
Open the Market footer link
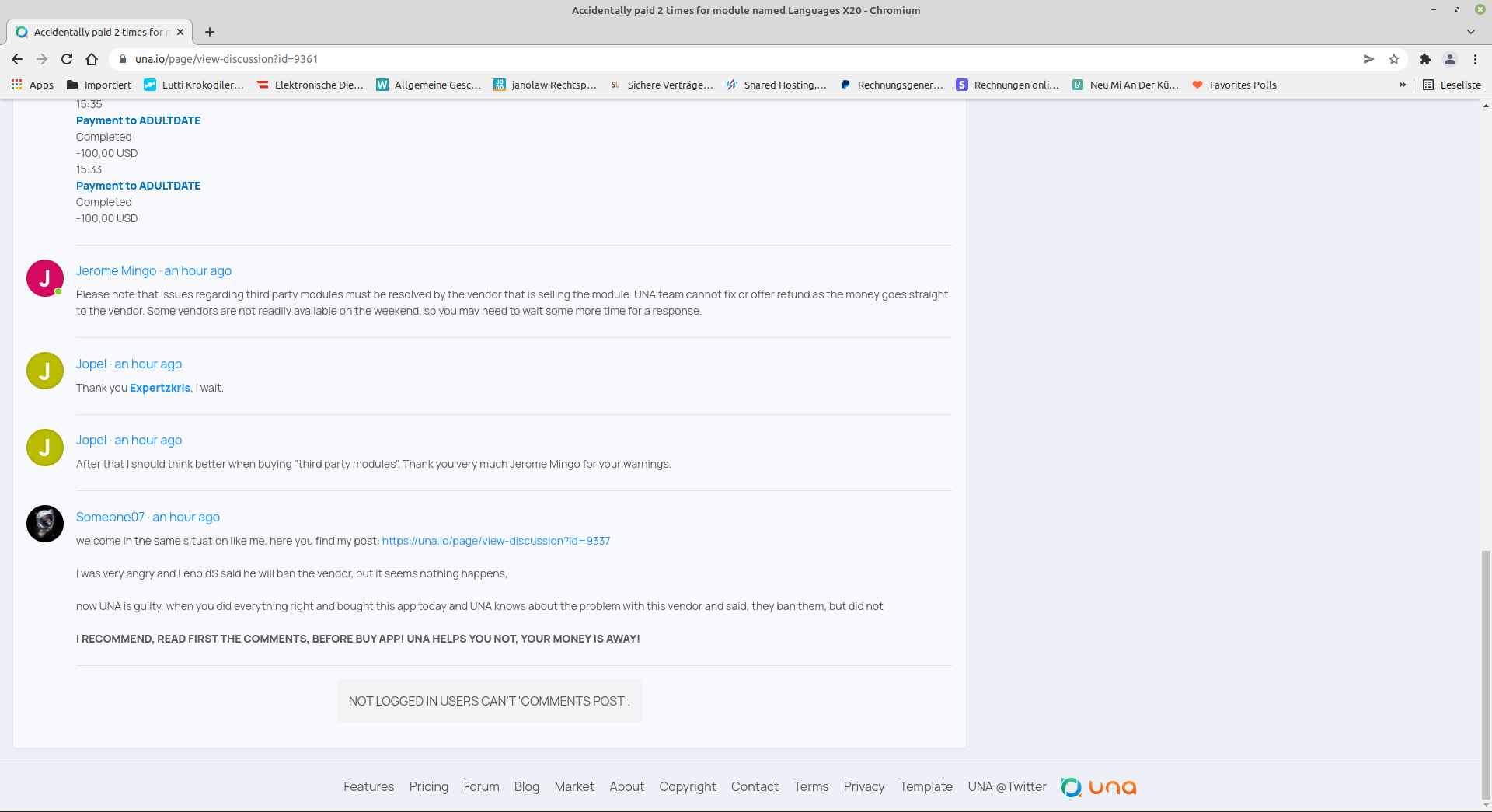tap(574, 786)
